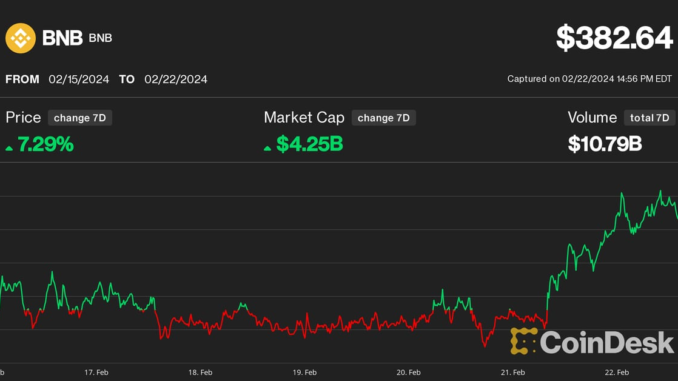The height and width of the screenshot is (381, 678).
Task: Click the 7.29% price change value
Action: tap(45, 144)
